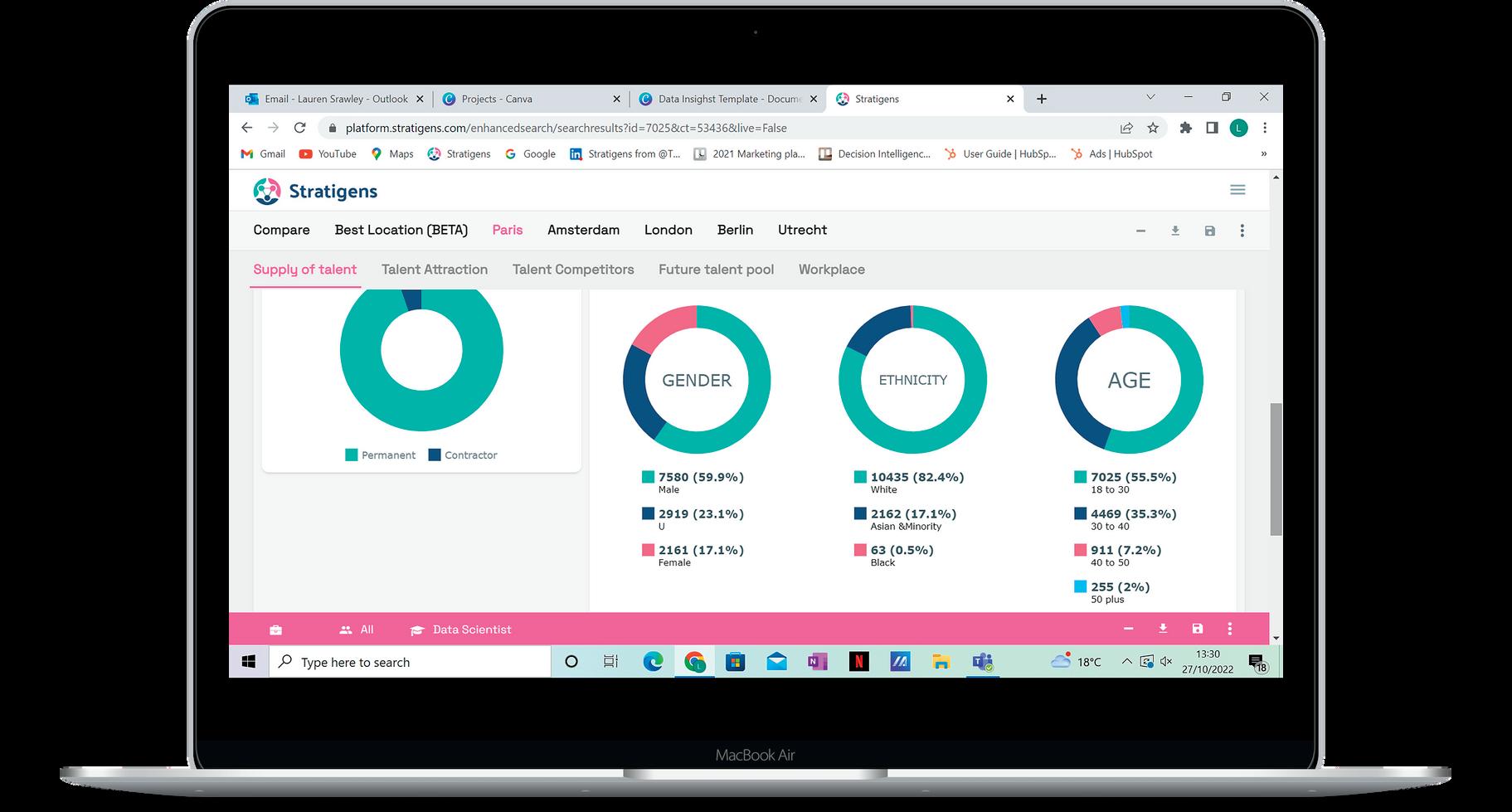Open the three-dot menu in location bar

(1242, 231)
